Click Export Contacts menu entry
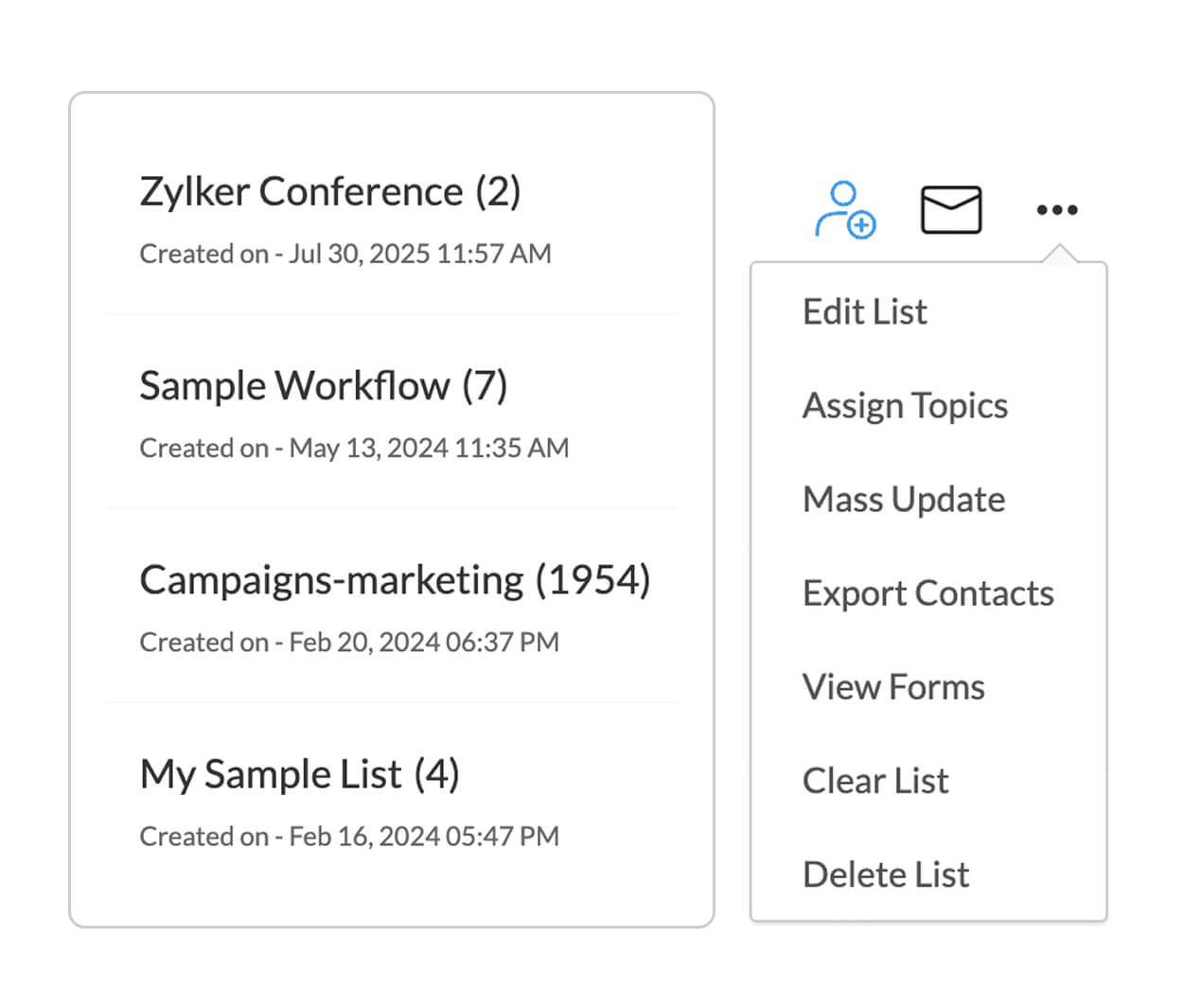The image size is (1184, 1008). [928, 592]
